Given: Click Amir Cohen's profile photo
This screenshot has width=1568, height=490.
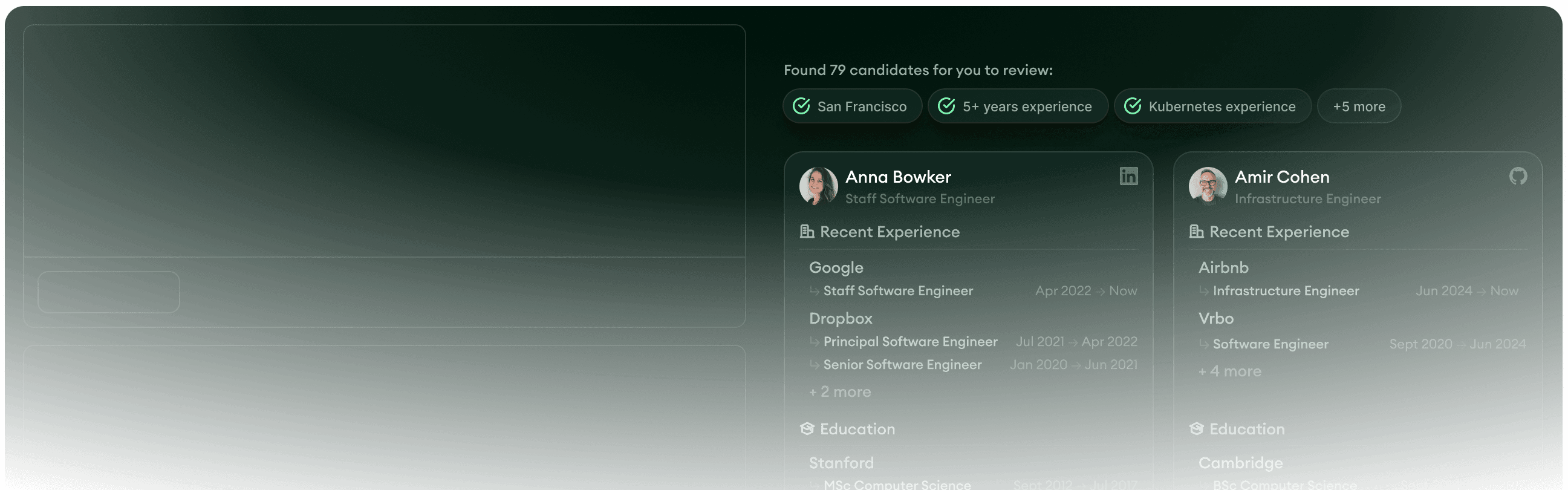Looking at the screenshot, I should click(1208, 186).
